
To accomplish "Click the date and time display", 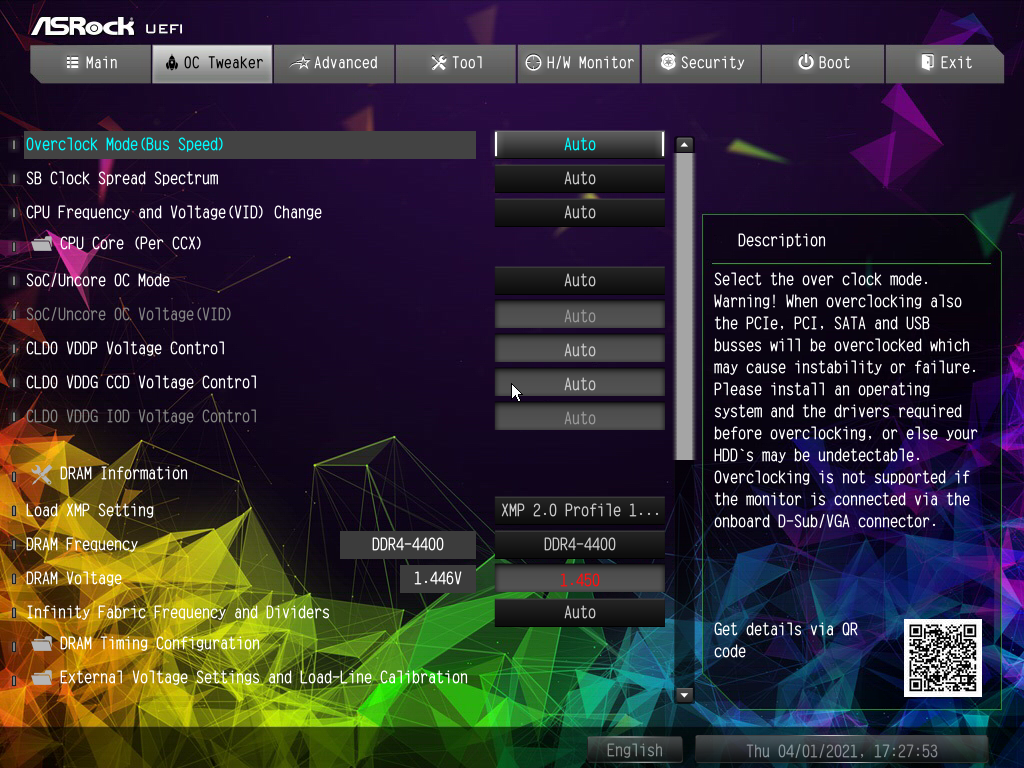I will 841,750.
